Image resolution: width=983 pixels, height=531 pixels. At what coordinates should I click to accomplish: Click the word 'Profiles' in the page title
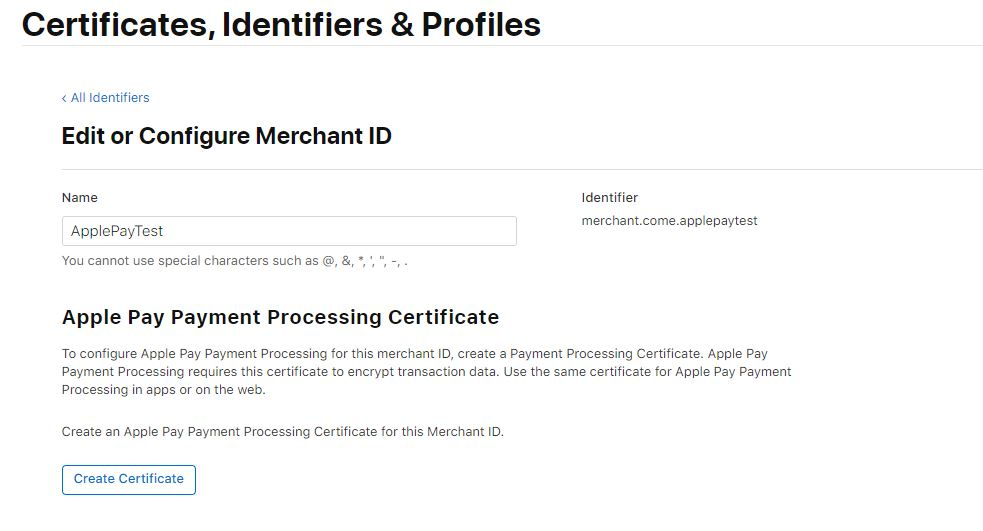coord(481,24)
